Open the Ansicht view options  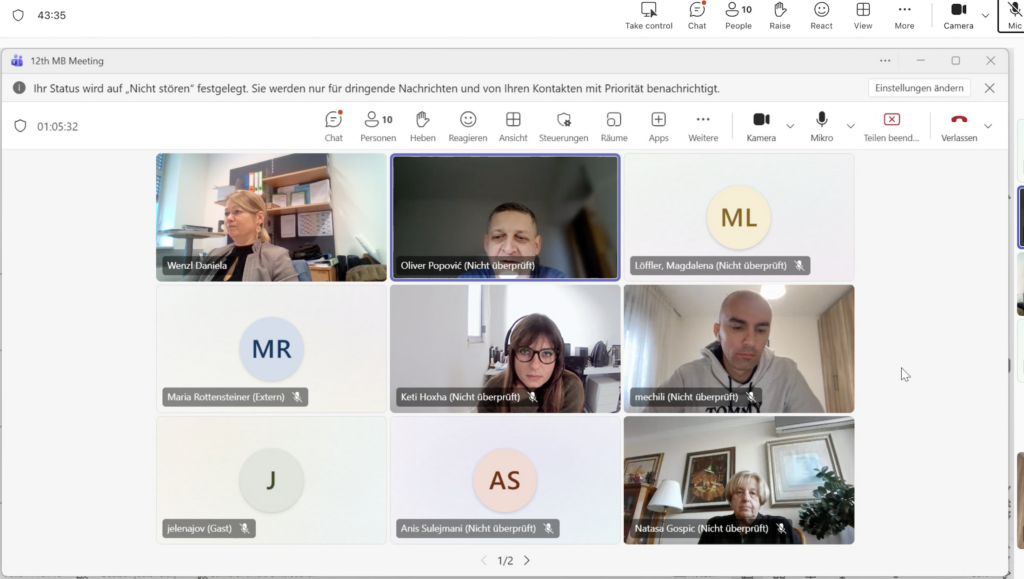513,126
